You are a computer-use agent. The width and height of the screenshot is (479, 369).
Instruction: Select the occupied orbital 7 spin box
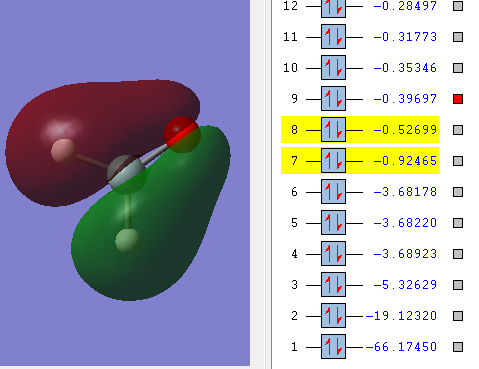(x=333, y=161)
